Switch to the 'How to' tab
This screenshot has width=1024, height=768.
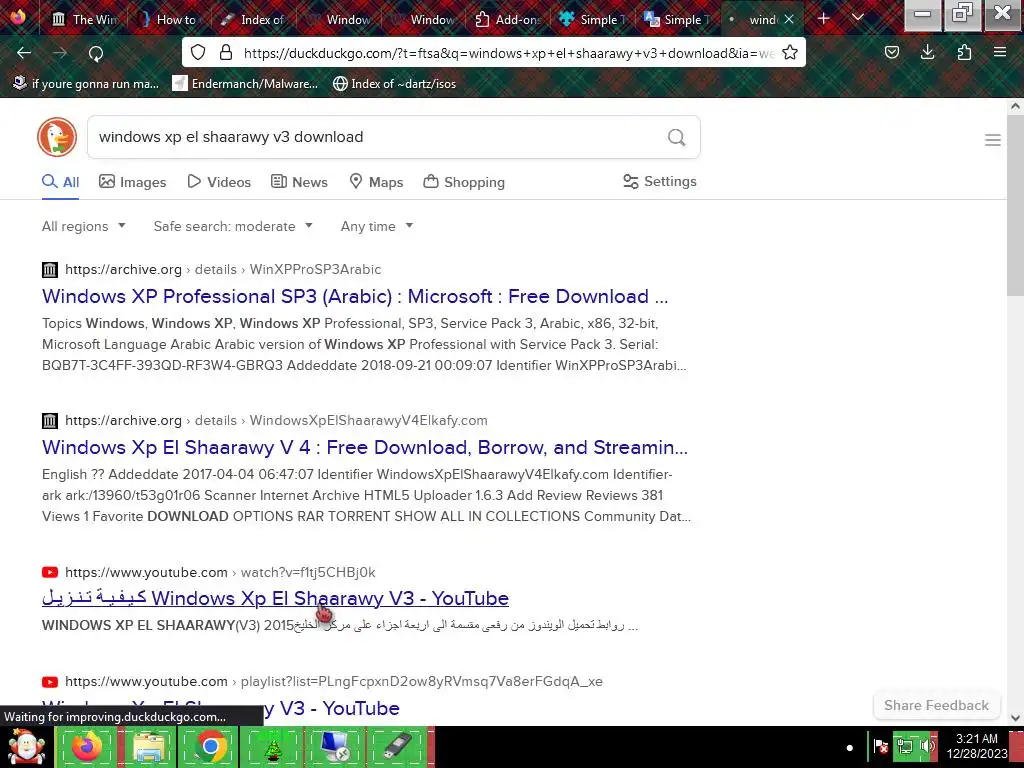[x=168, y=19]
